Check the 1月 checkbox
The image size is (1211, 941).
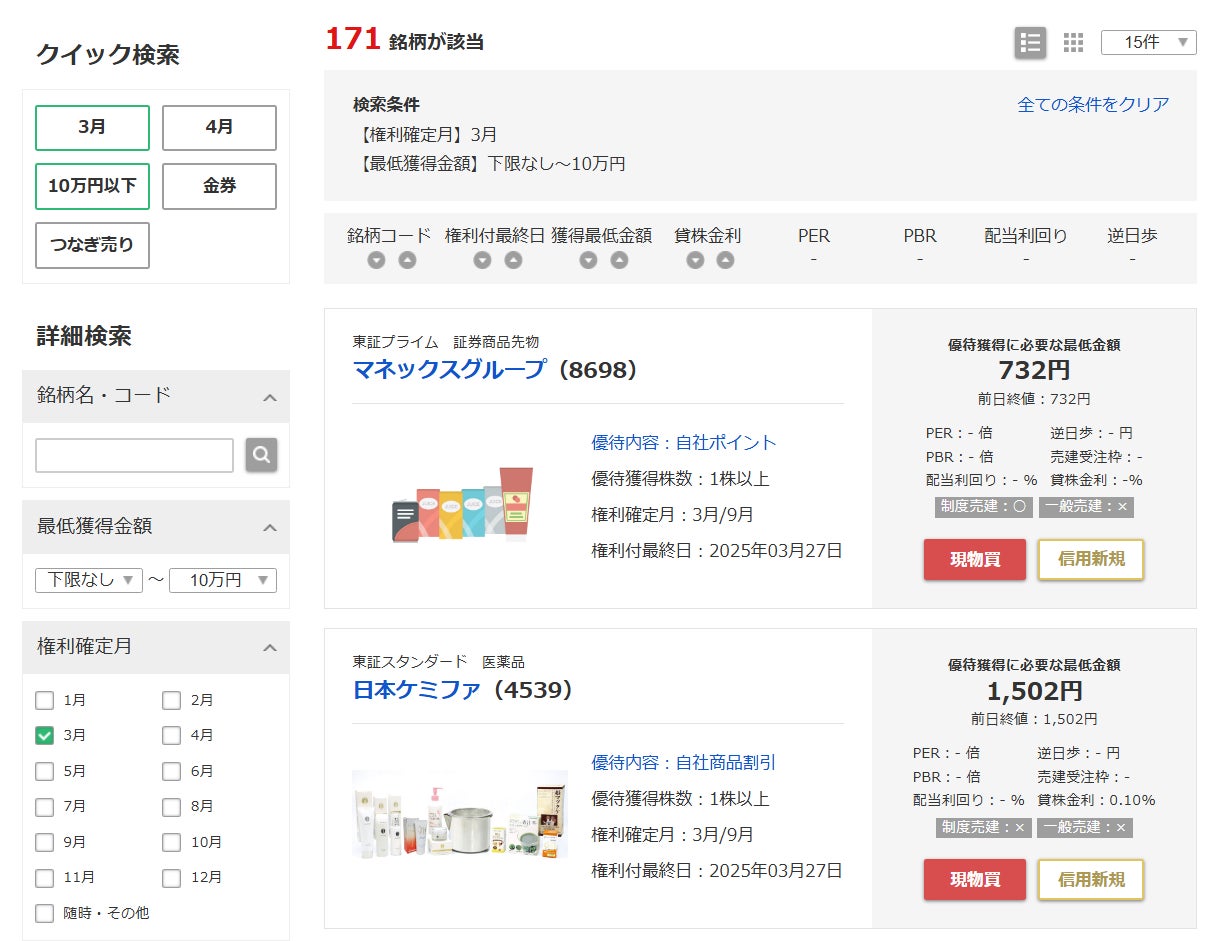point(44,700)
